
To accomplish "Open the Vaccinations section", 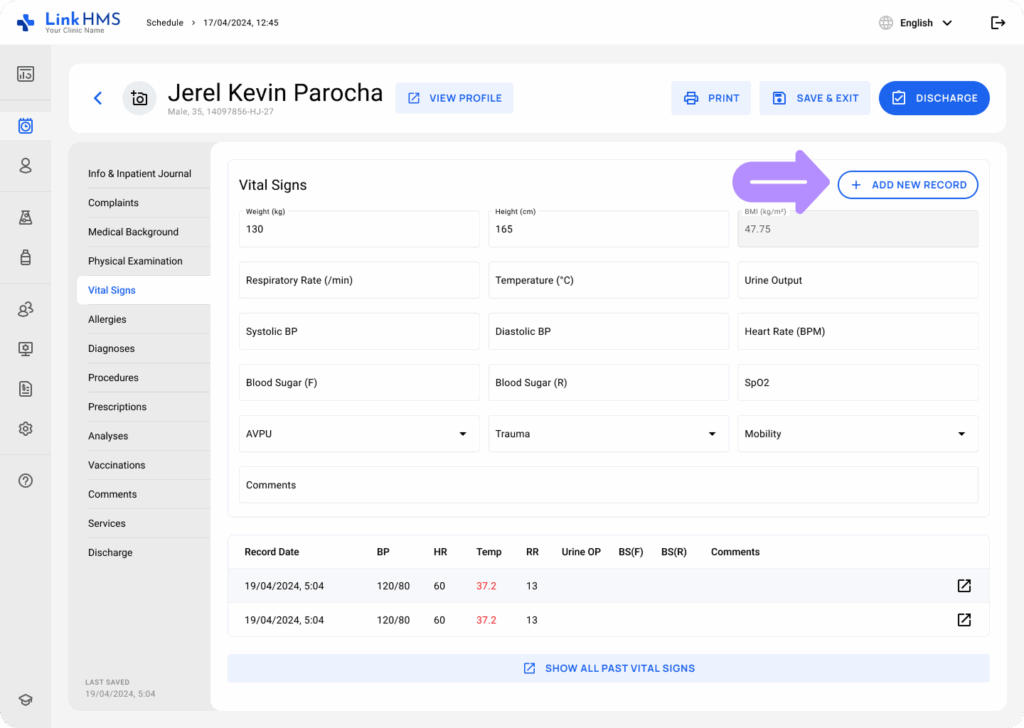I will point(116,465).
